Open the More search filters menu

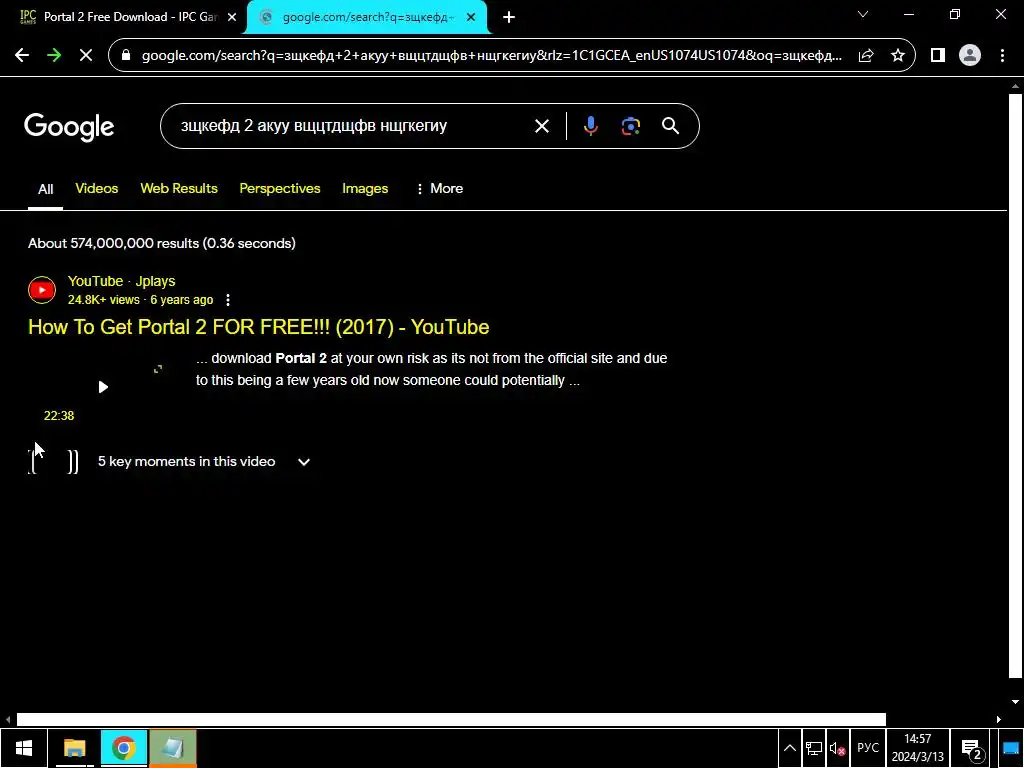tap(440, 188)
